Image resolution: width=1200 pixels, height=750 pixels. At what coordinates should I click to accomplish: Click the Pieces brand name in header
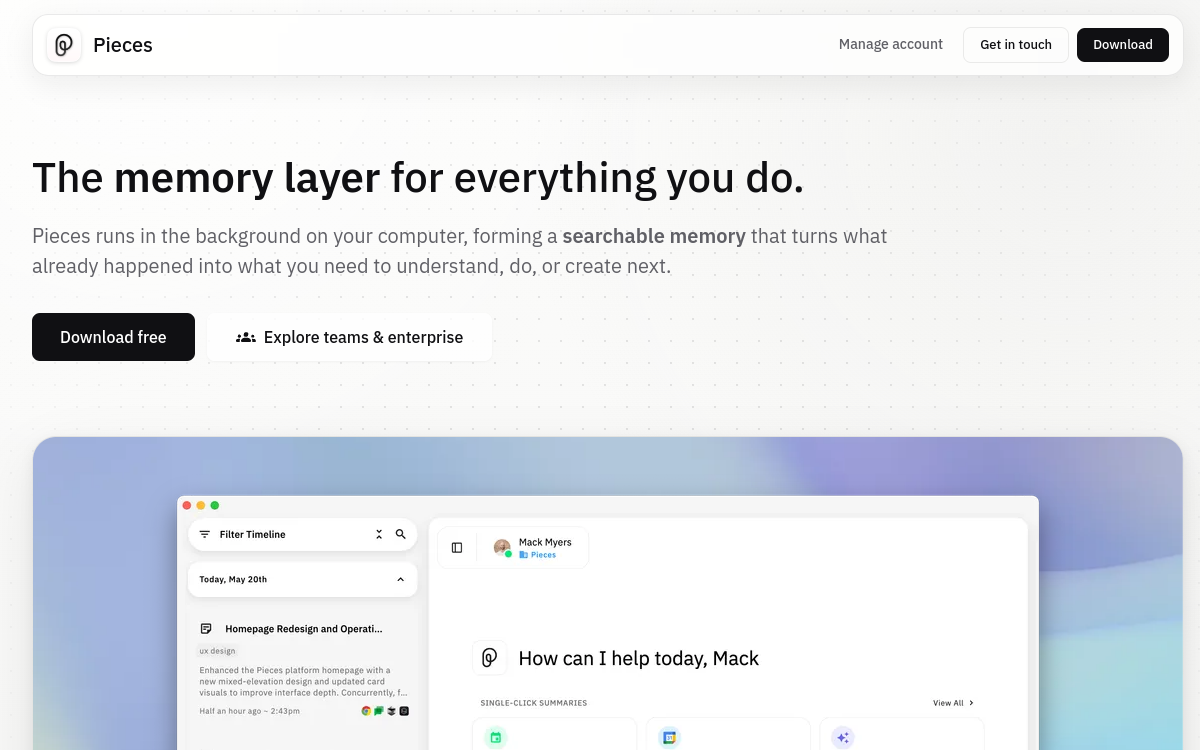click(123, 45)
